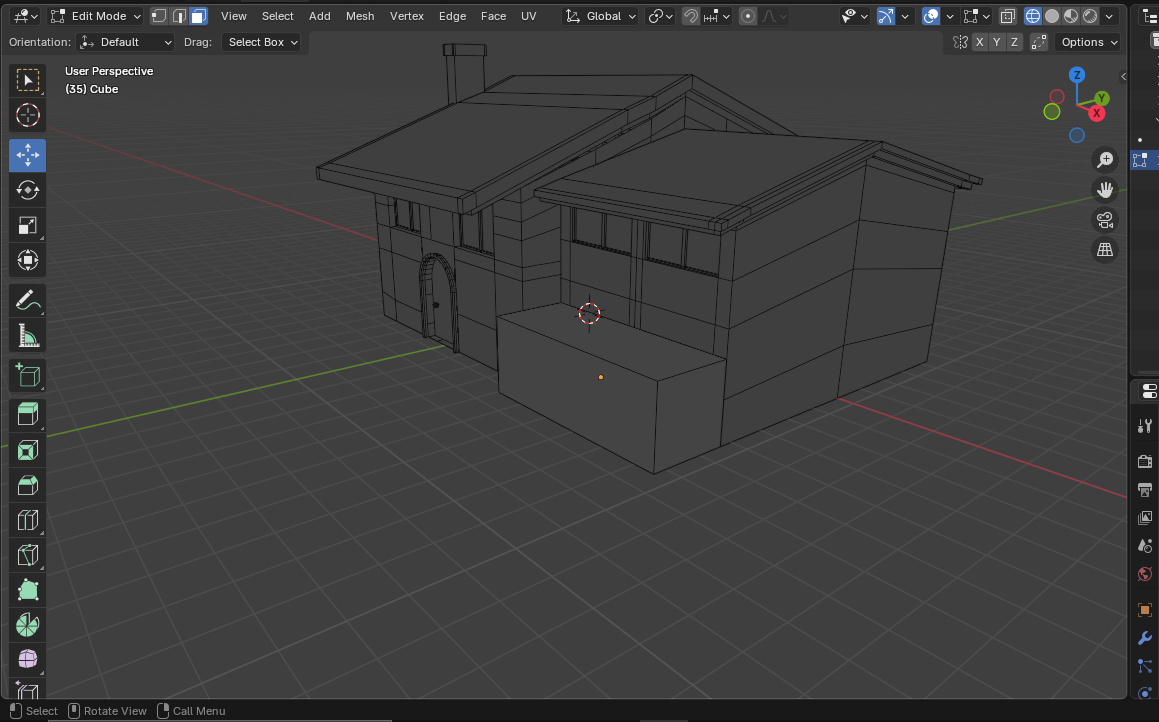Open Tool properties tab icon

pos(1145,426)
